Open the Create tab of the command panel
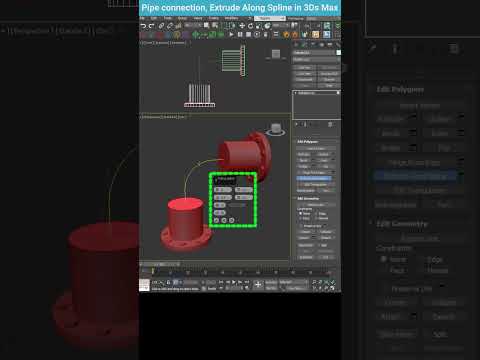 point(296,44)
